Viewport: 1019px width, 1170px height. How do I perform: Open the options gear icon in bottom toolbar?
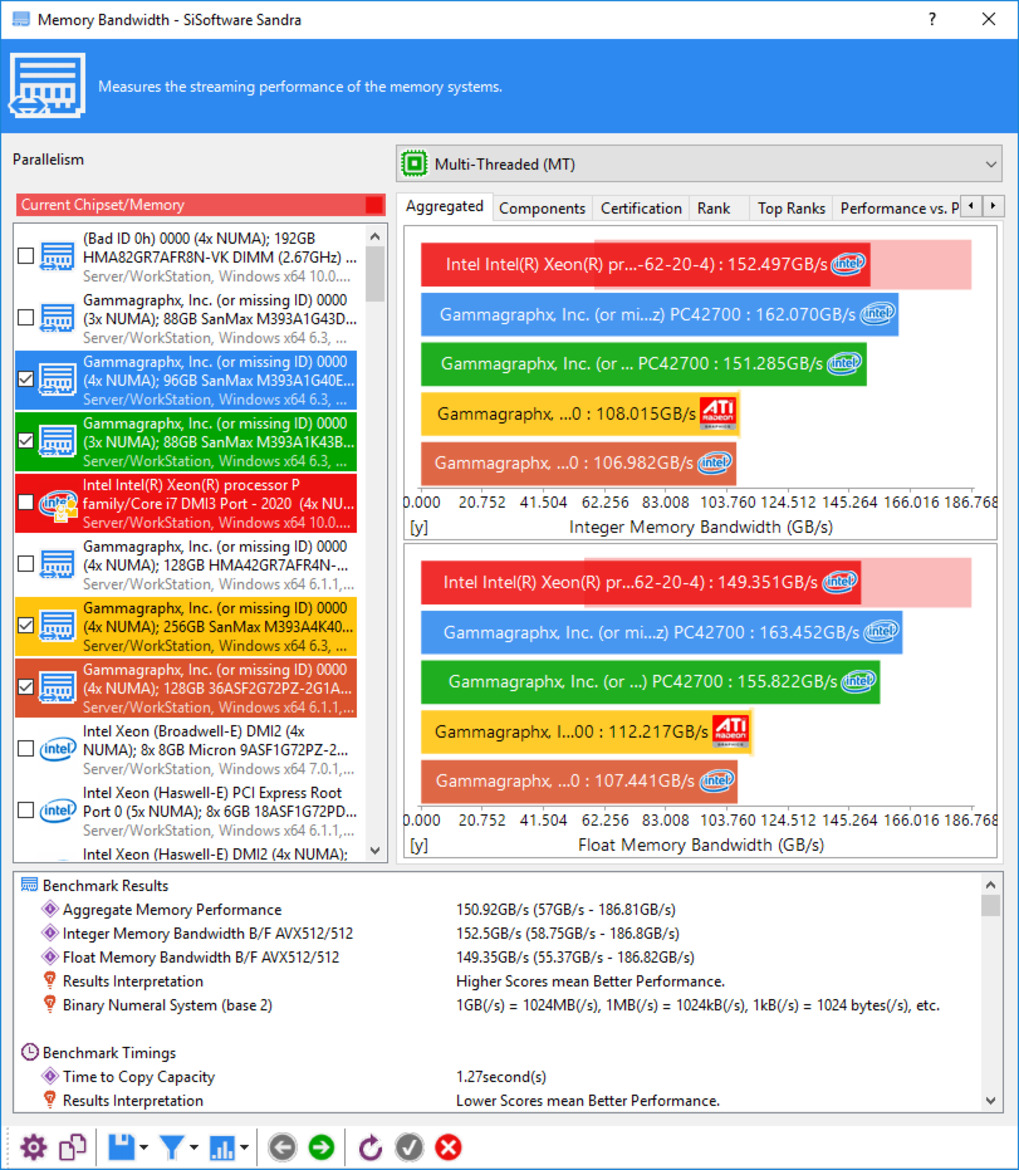(34, 1147)
